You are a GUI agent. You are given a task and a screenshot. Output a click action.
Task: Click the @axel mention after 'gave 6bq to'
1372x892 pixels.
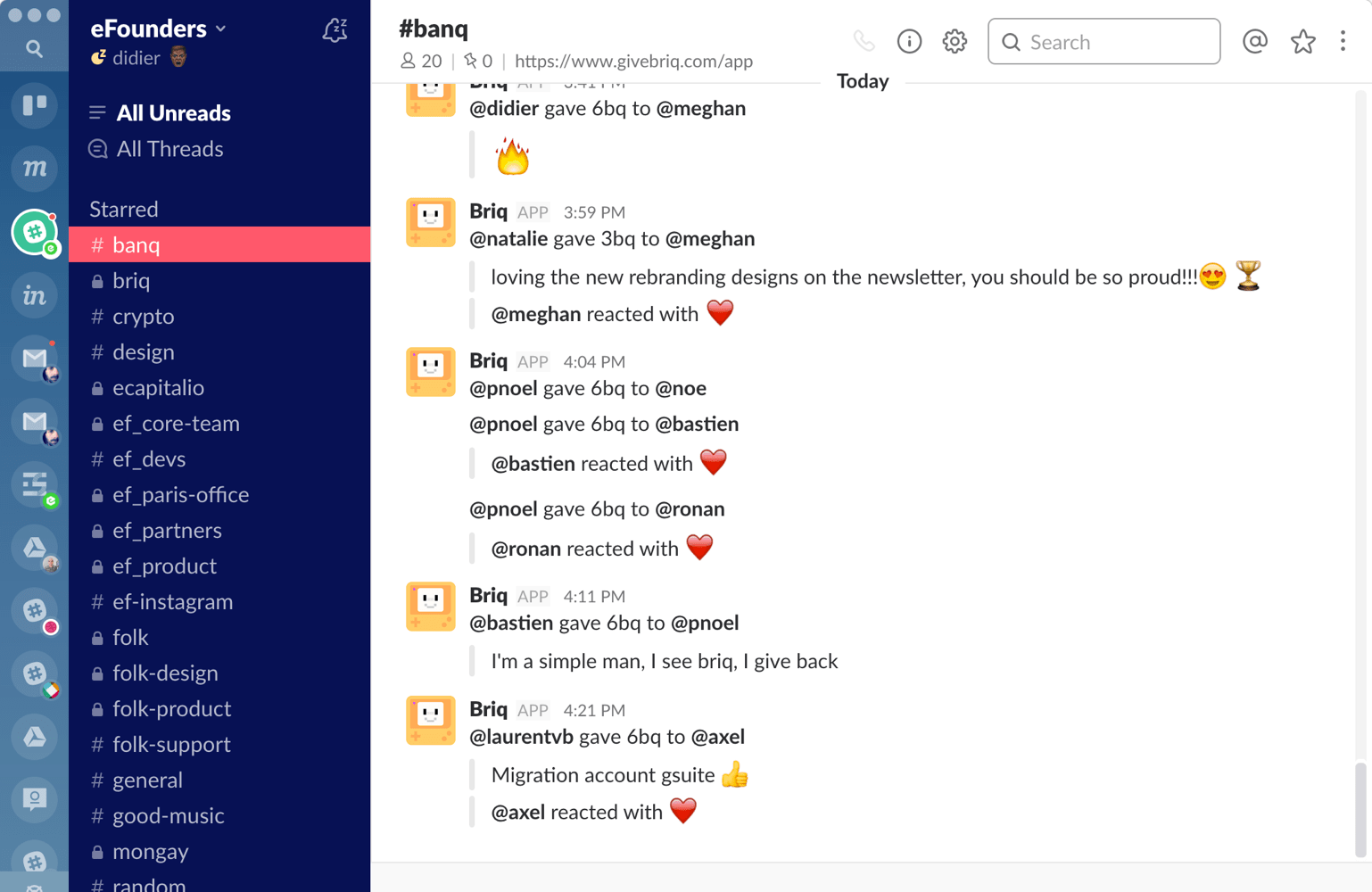(x=718, y=737)
